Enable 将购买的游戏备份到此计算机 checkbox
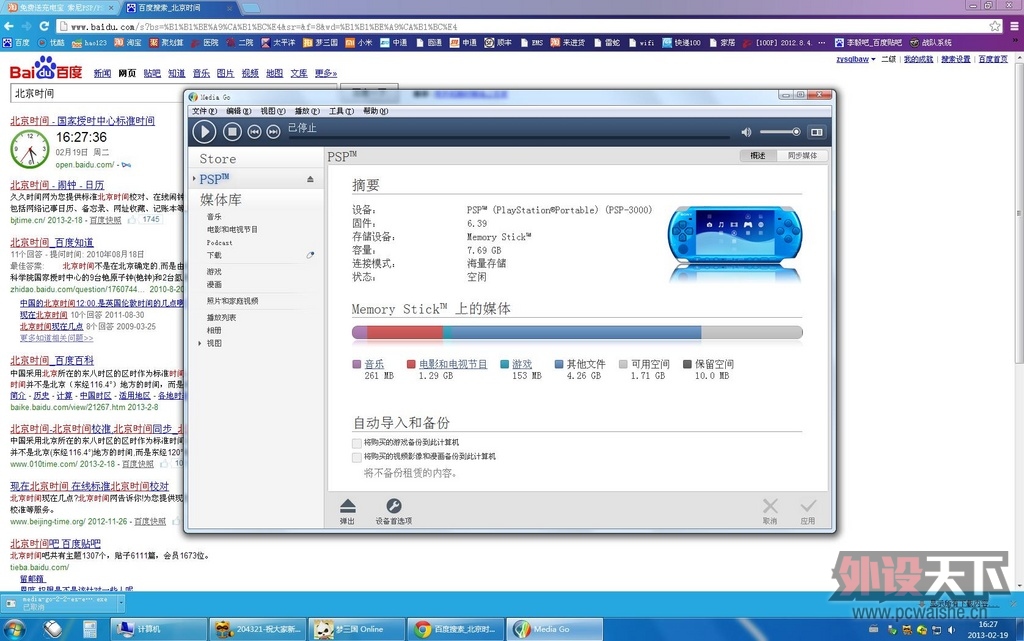 click(357, 443)
